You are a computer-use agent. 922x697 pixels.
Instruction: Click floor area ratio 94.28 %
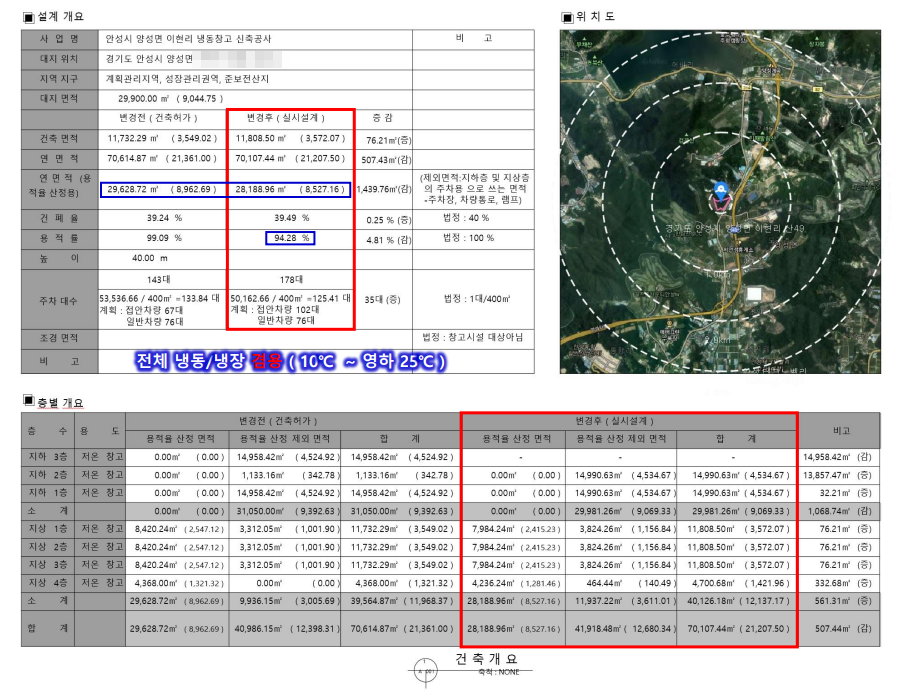coord(291,238)
